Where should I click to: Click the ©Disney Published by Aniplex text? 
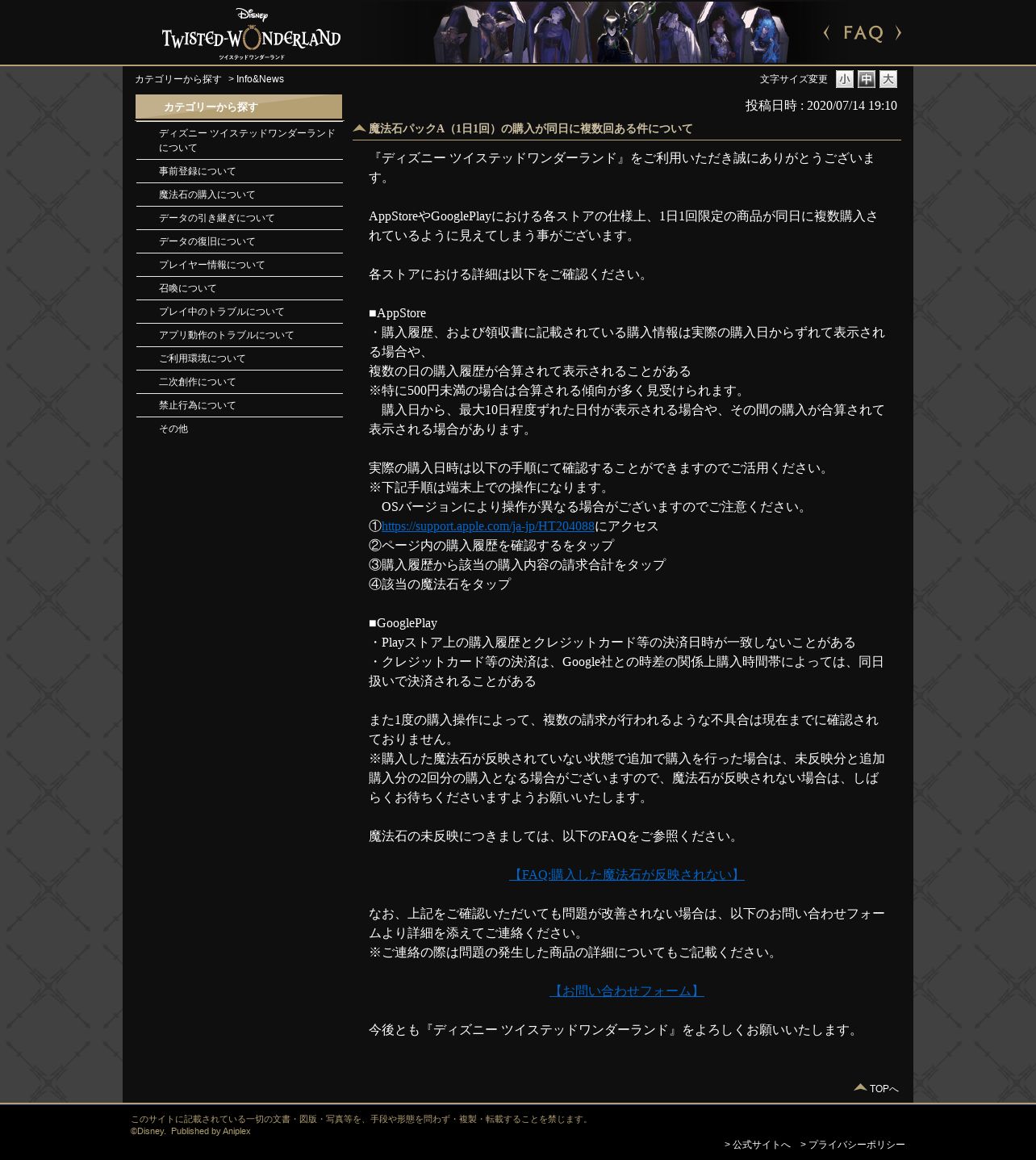pyautogui.click(x=190, y=1131)
